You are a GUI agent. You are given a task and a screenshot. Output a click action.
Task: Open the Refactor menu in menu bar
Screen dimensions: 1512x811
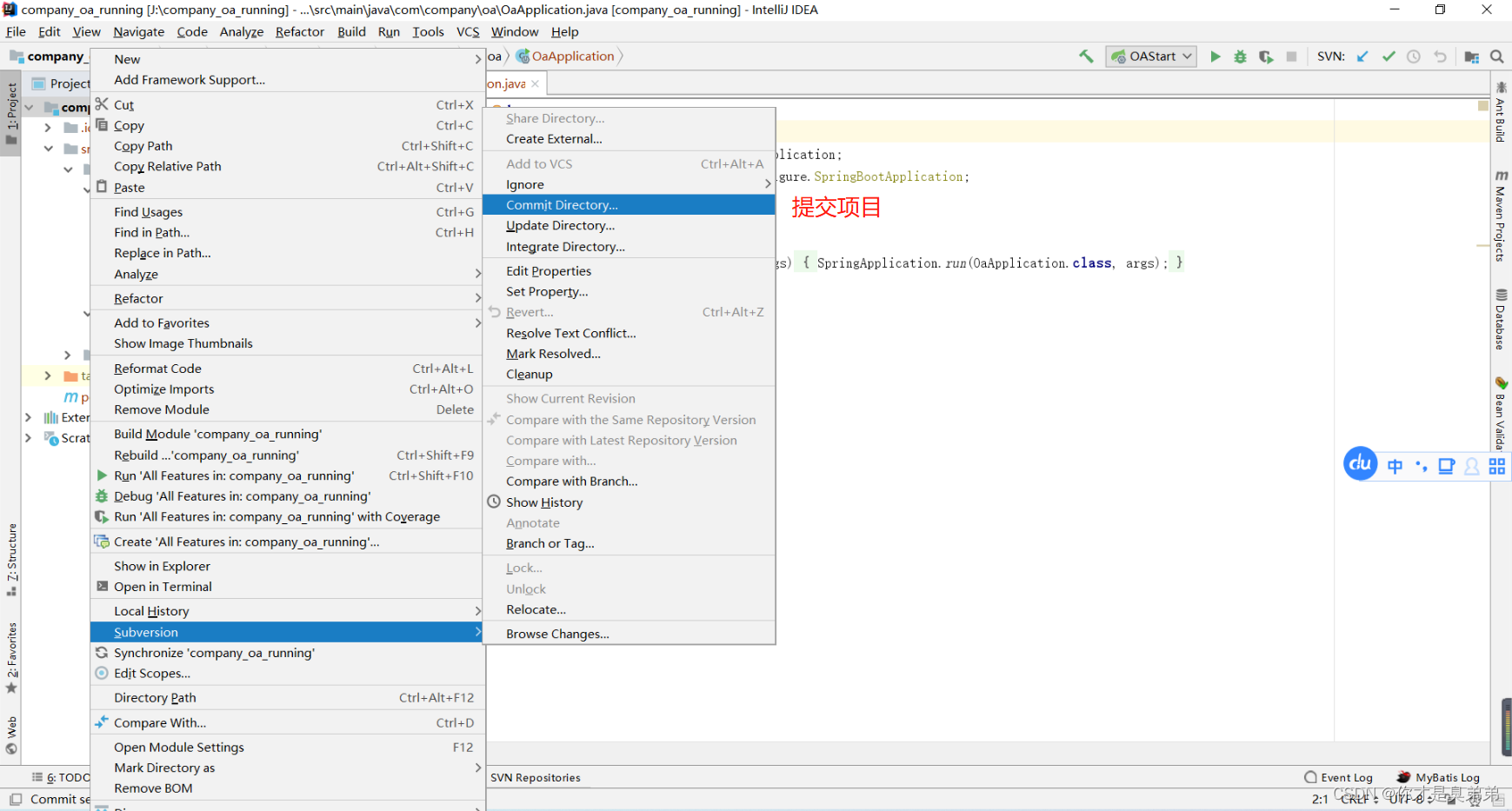(x=300, y=32)
